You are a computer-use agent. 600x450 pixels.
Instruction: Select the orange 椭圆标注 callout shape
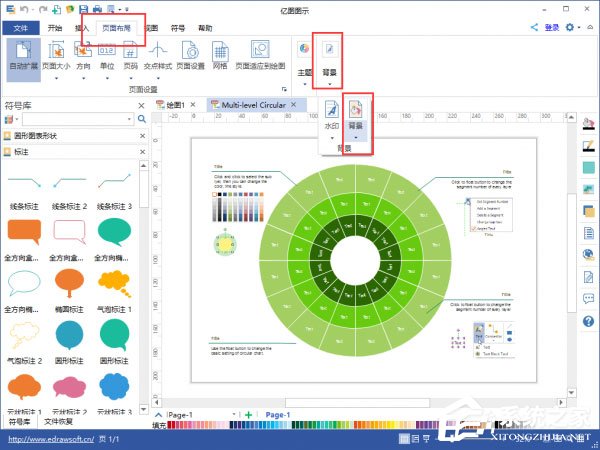(69, 283)
